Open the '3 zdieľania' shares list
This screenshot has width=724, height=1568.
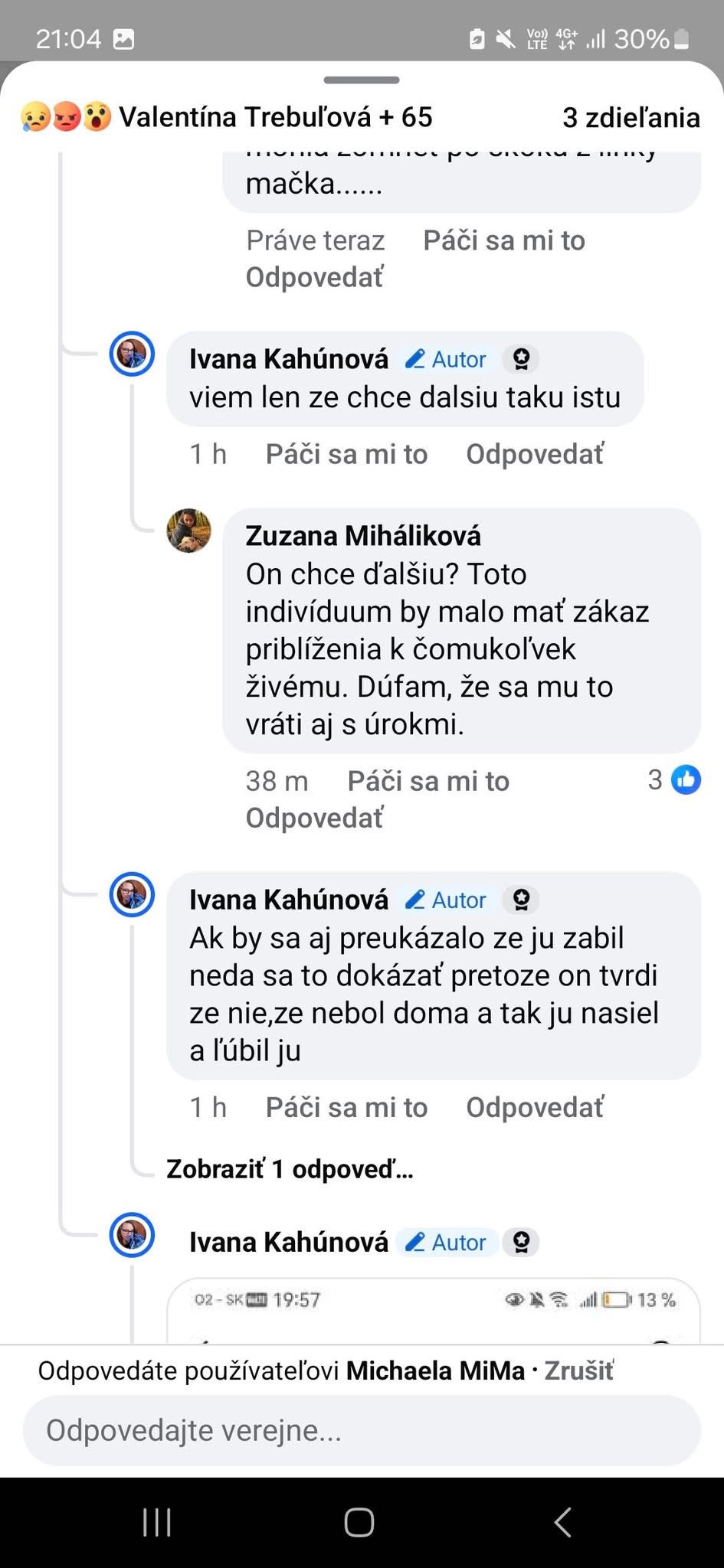[x=631, y=117]
